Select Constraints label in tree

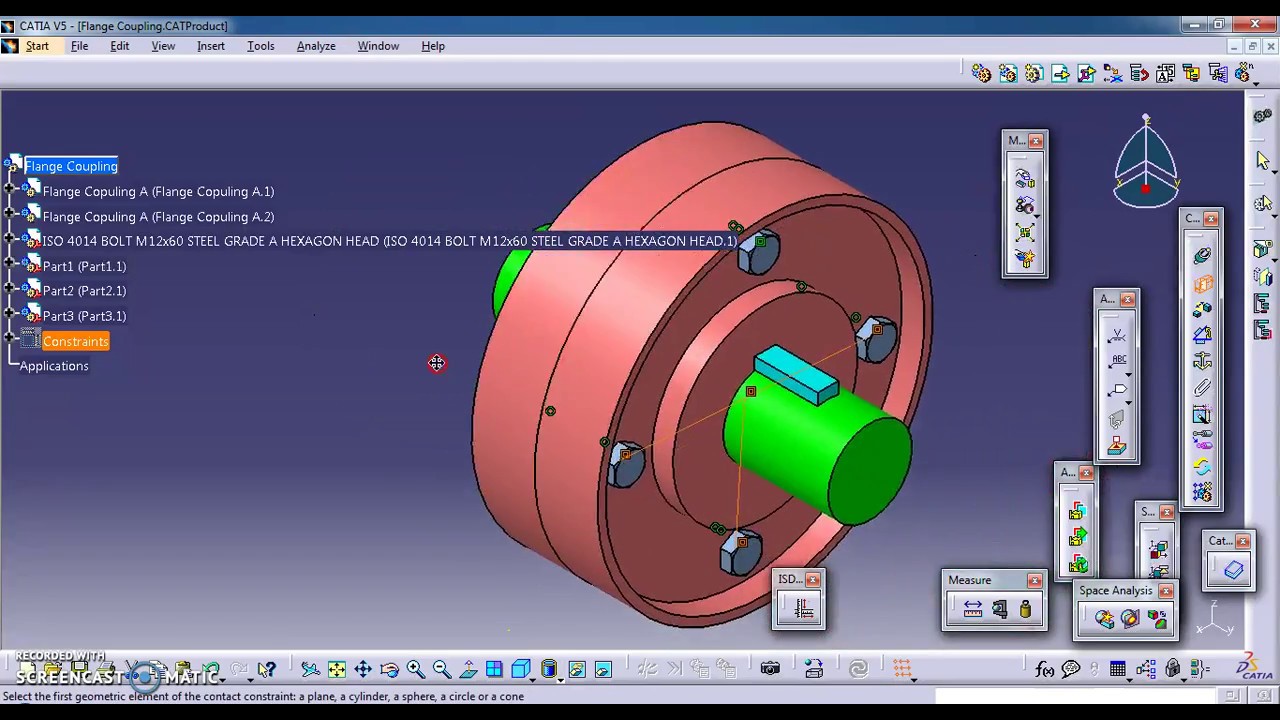(x=76, y=341)
